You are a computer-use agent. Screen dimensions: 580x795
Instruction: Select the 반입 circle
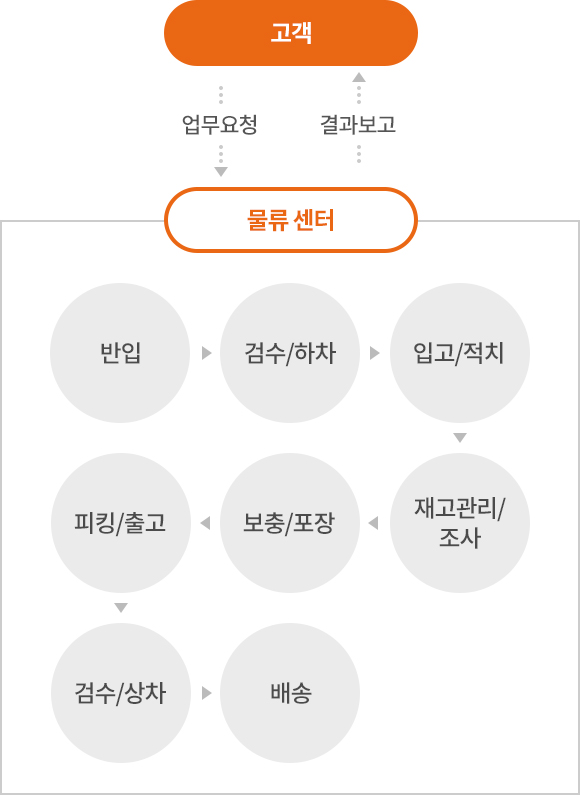click(x=120, y=353)
